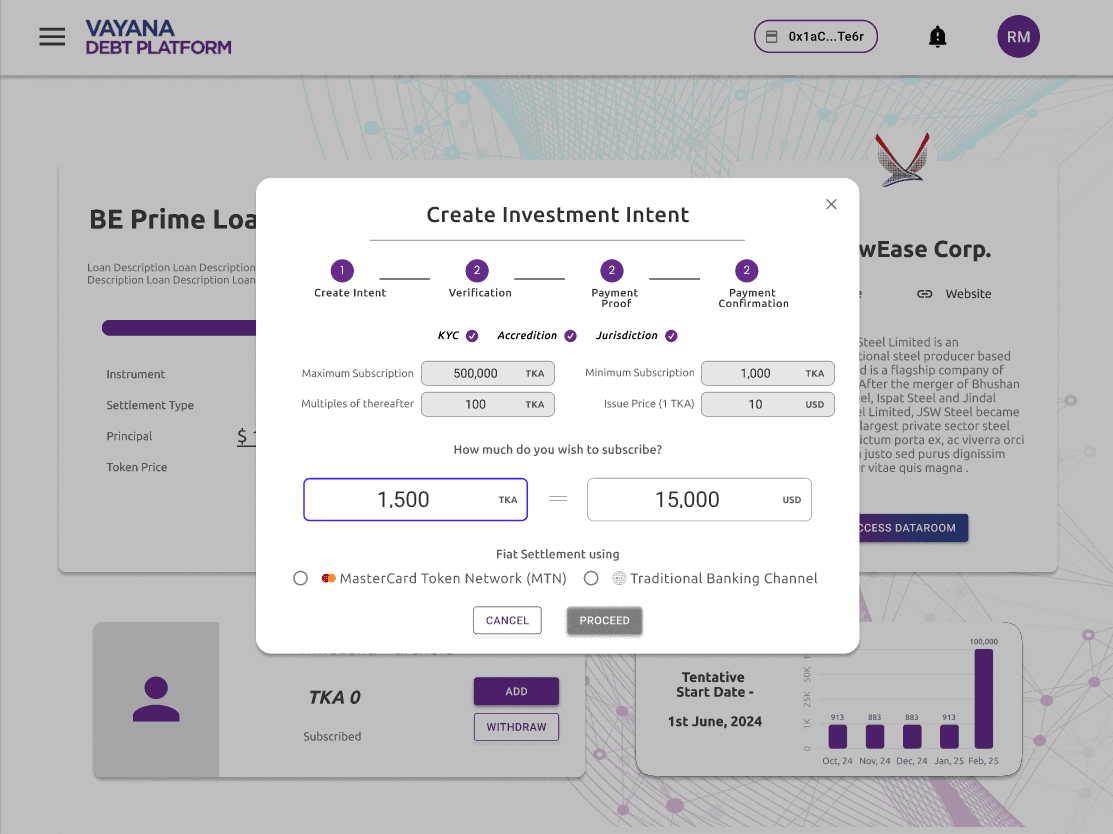
Task: Click the Minimum Subscription 1,000 field
Action: pos(767,373)
